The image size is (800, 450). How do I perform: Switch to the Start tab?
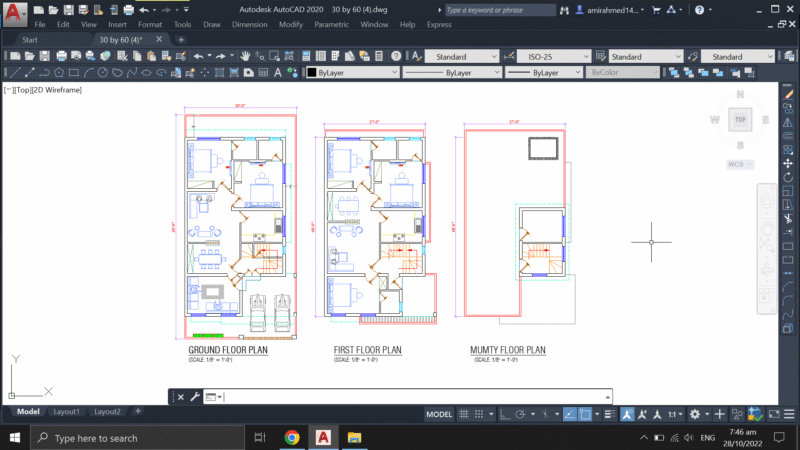click(x=30, y=40)
